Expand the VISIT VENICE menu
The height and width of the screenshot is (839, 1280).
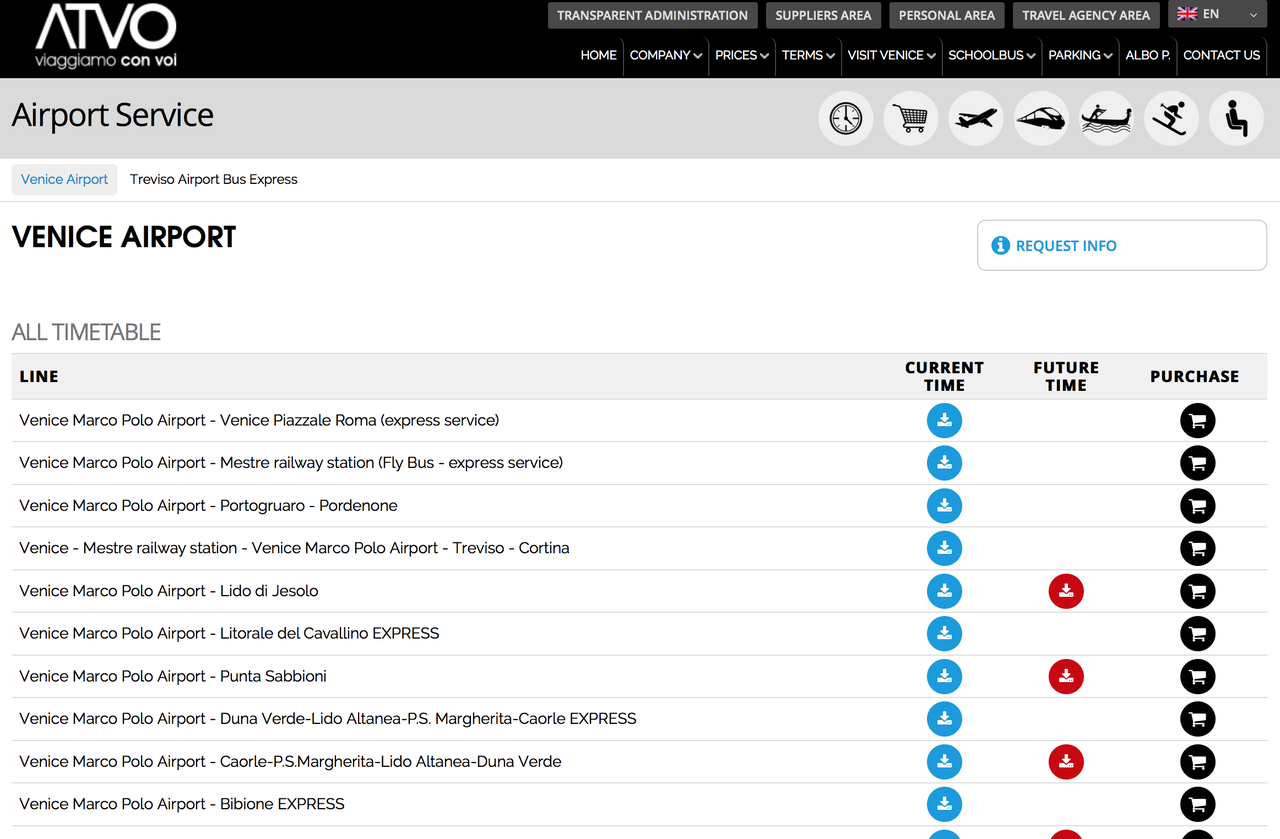coord(892,55)
